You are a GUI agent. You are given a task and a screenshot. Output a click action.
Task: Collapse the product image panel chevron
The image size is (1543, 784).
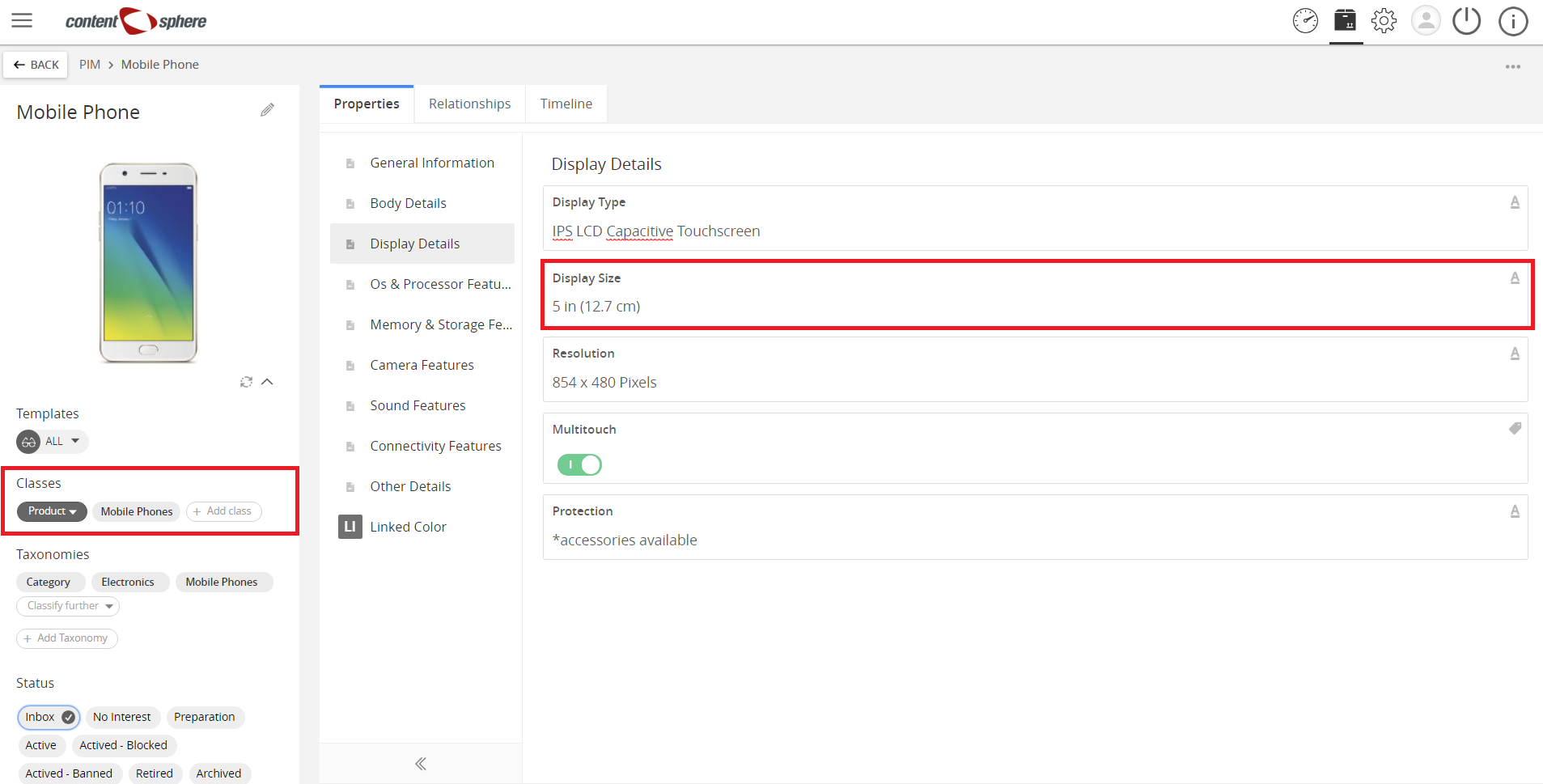click(267, 382)
